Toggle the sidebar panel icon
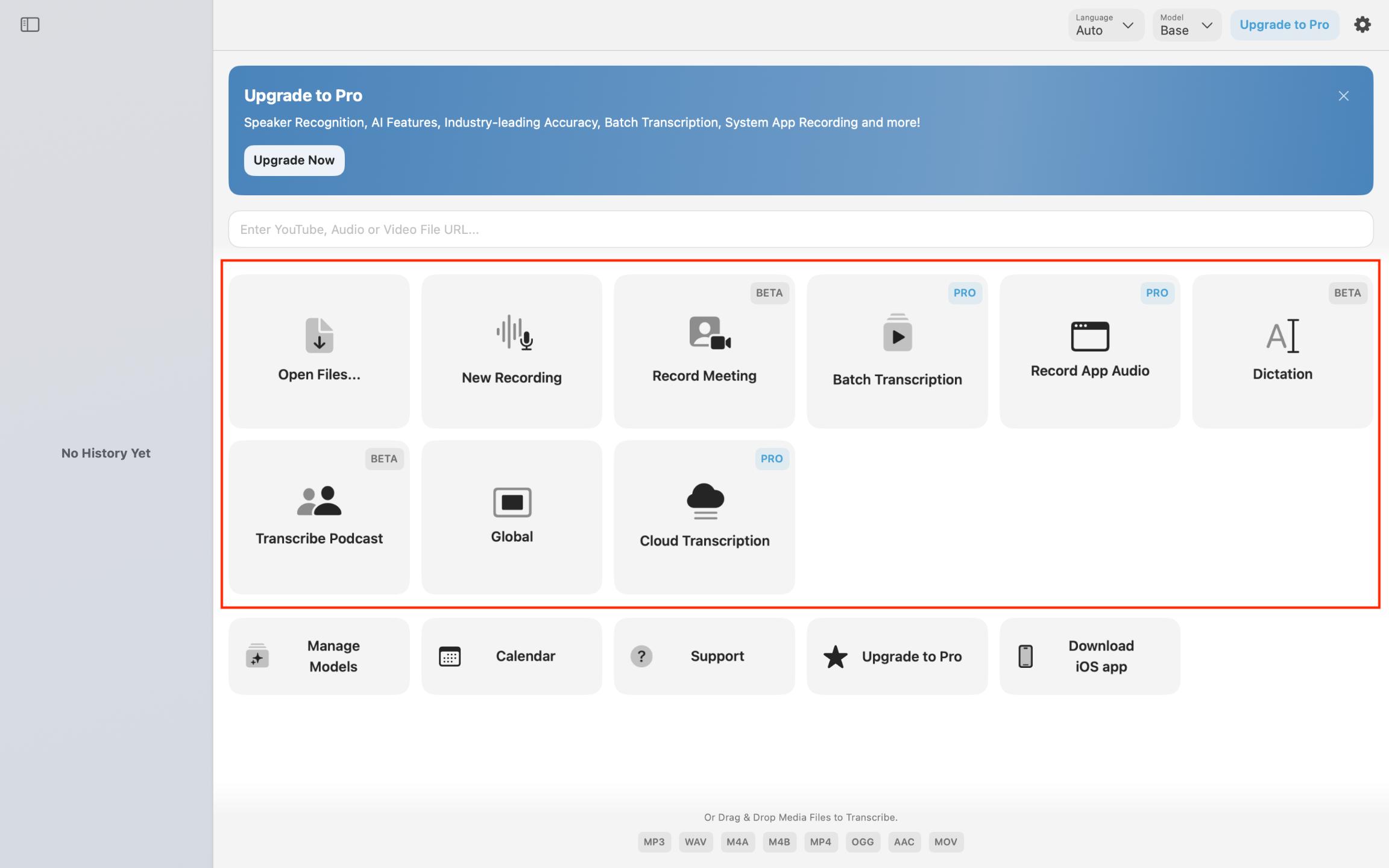The image size is (1389, 868). point(30,25)
